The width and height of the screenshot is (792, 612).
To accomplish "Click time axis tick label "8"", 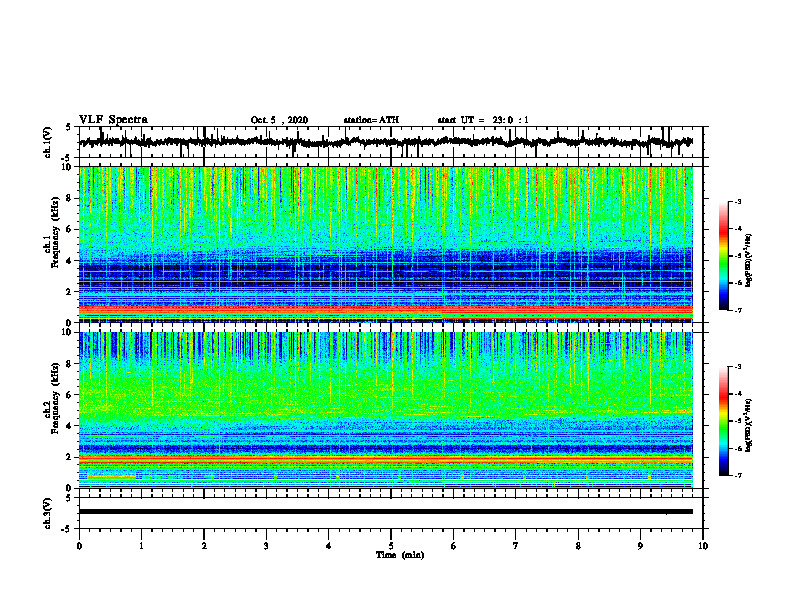I will click(578, 546).
